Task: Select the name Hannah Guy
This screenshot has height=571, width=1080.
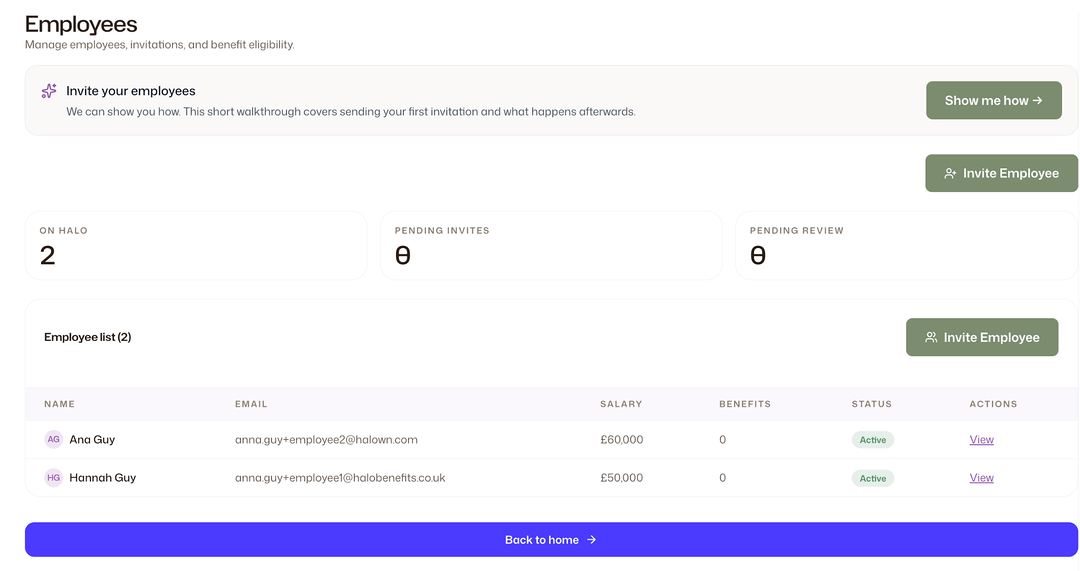Action: (x=103, y=477)
